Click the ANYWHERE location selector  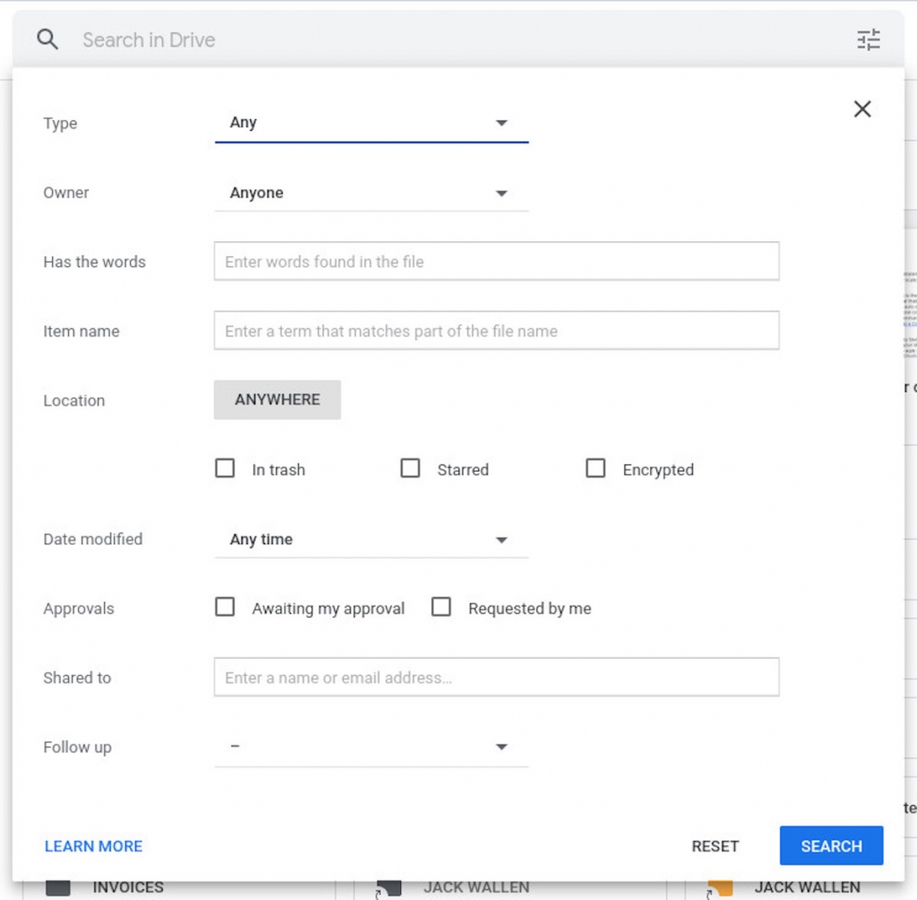click(x=277, y=399)
